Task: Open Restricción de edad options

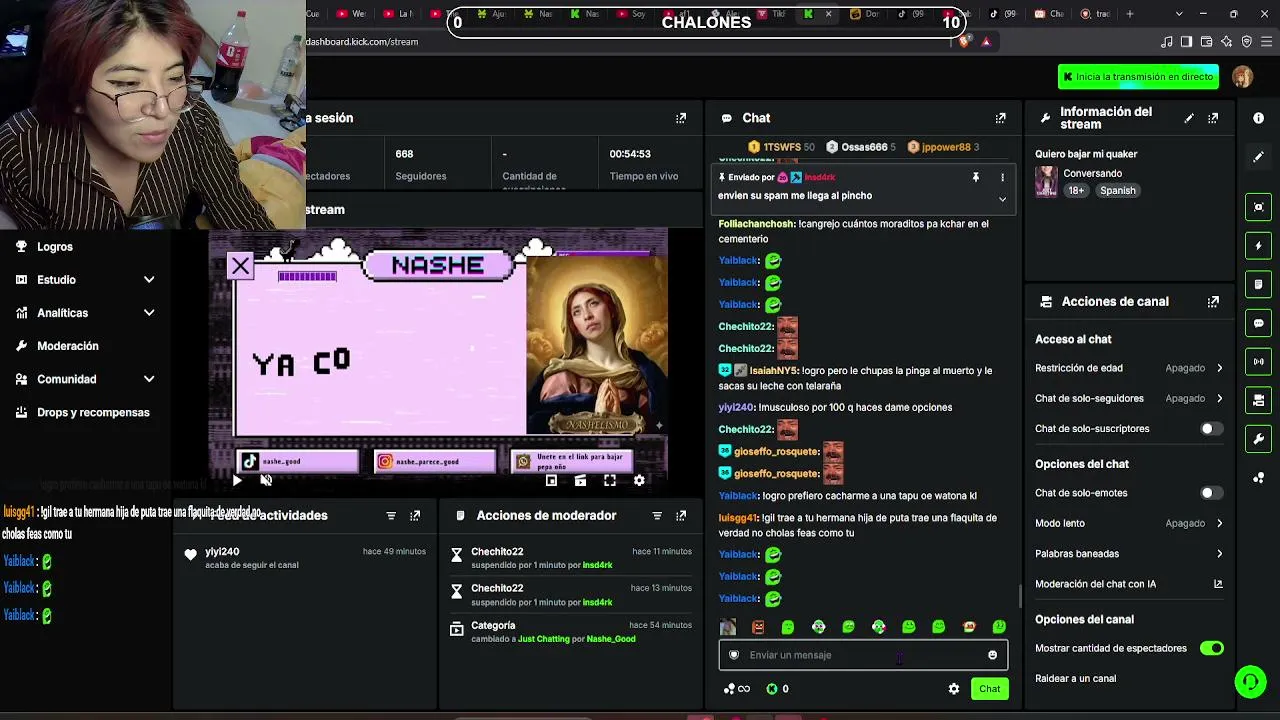Action: pos(1129,368)
